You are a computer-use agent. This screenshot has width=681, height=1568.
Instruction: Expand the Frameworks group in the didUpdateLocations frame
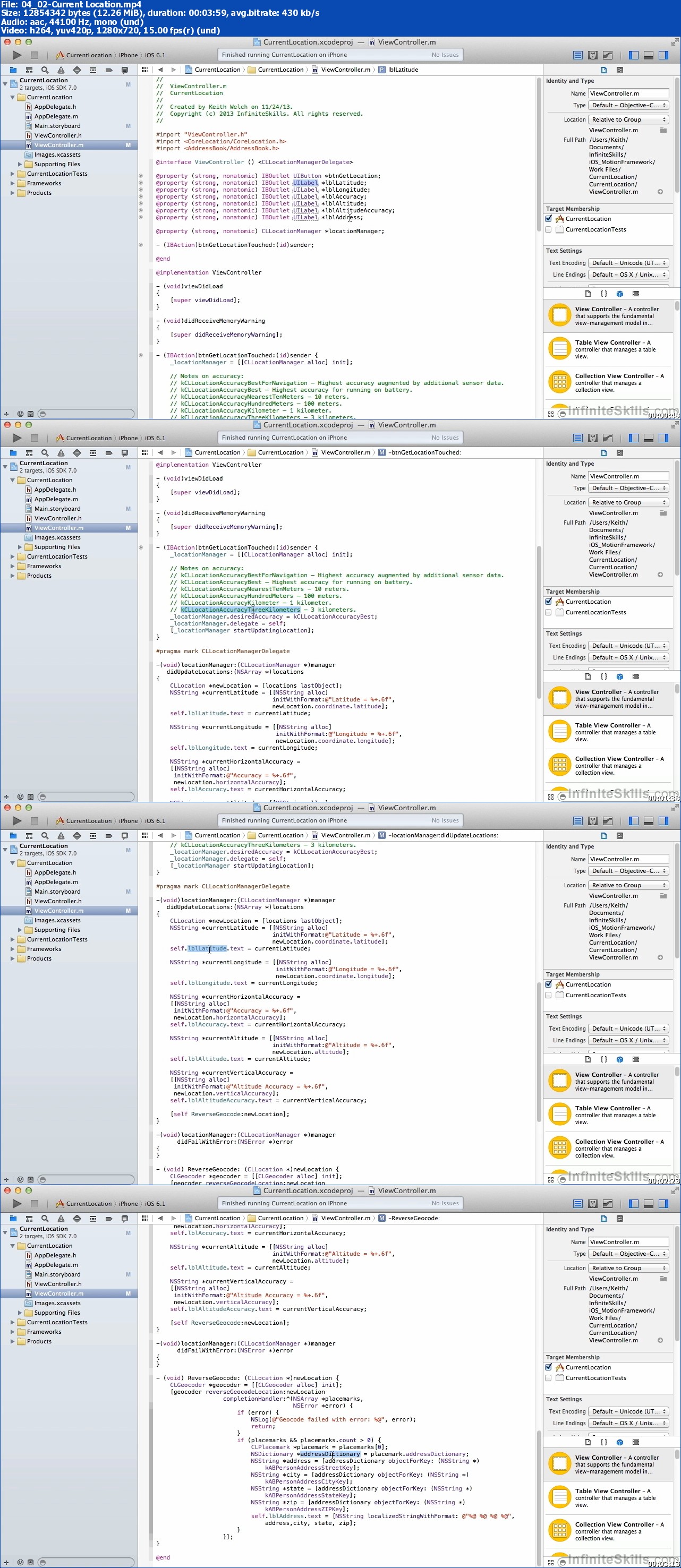coord(12,949)
